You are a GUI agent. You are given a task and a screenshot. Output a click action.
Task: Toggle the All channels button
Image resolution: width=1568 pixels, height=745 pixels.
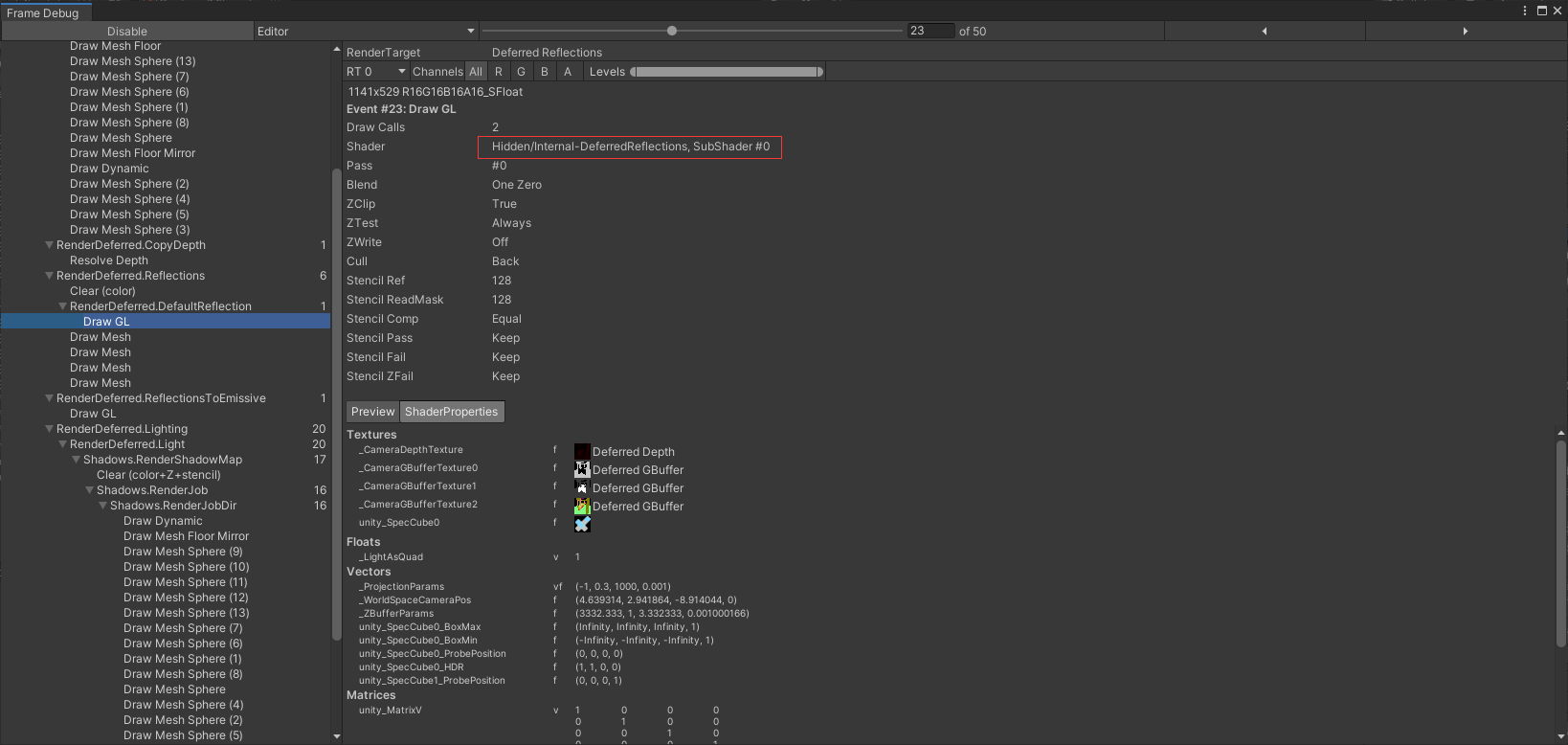click(476, 72)
